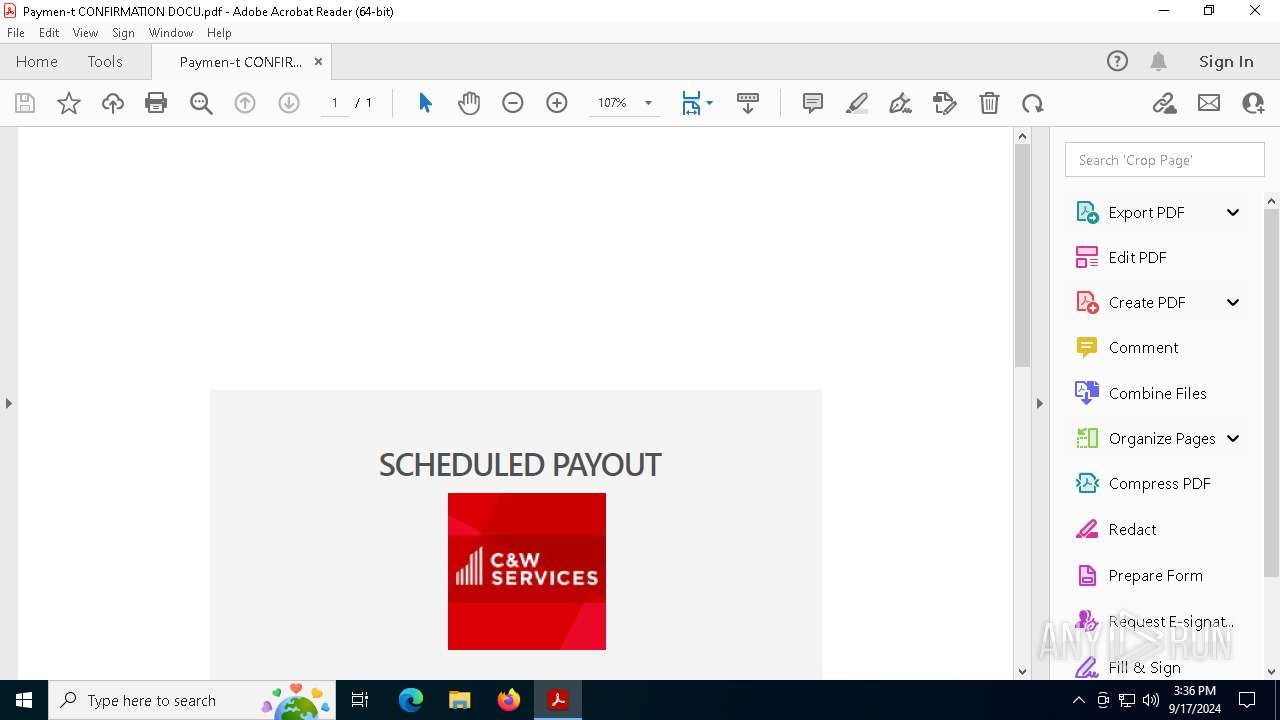Open the Find text magnifier tool
This screenshot has width=1280, height=720.
tap(201, 103)
